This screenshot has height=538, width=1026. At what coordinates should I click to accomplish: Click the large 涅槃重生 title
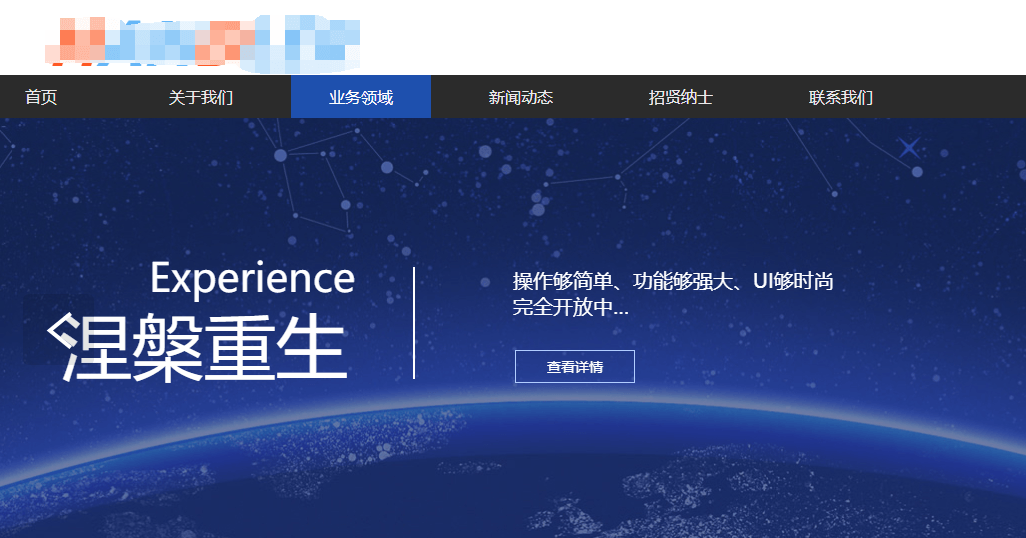pyautogui.click(x=205, y=348)
